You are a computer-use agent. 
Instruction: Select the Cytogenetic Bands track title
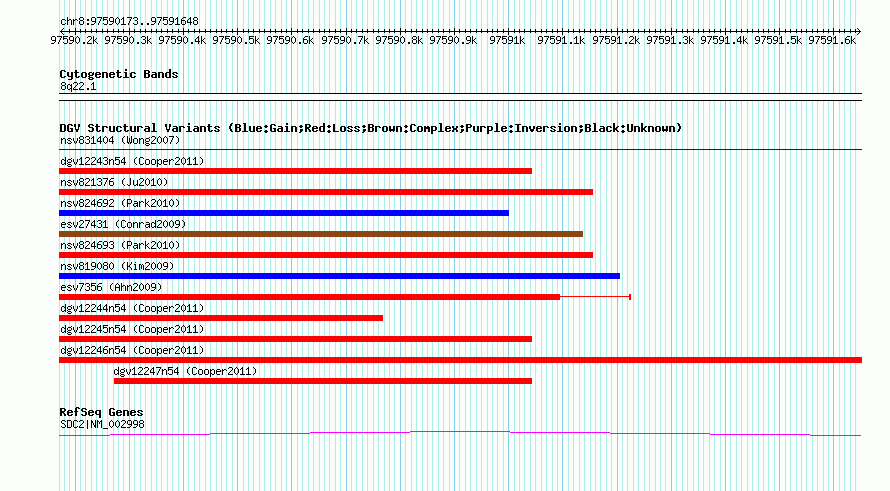click(x=119, y=74)
